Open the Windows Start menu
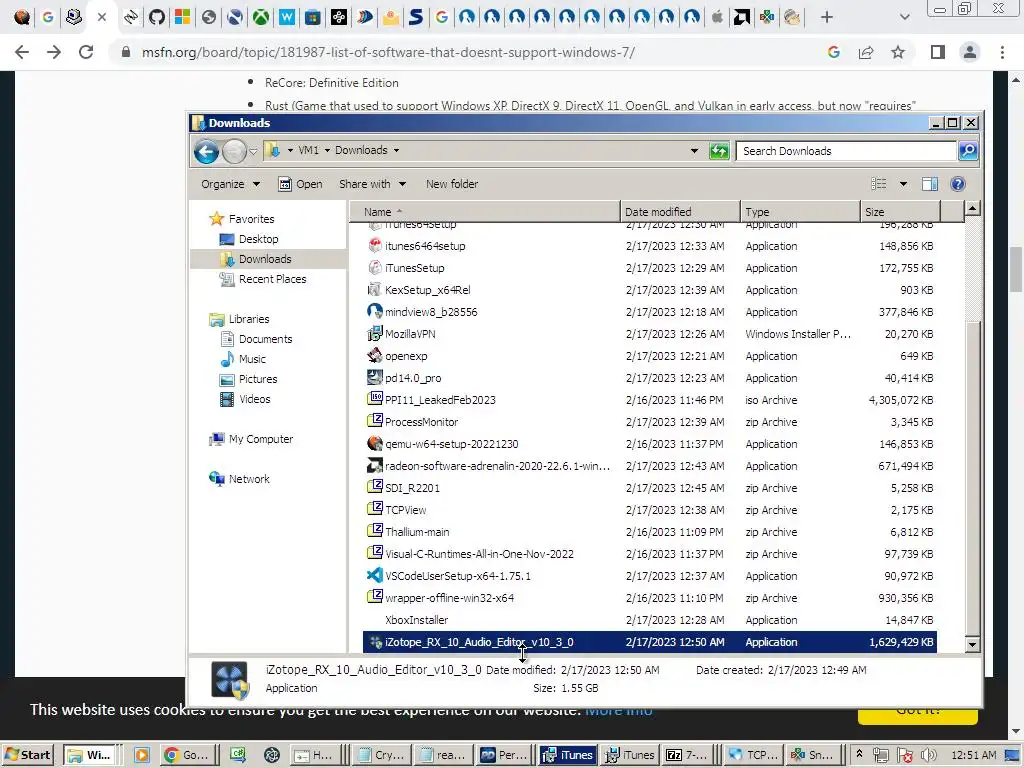Image resolution: width=1024 pixels, height=768 pixels. click(27, 755)
